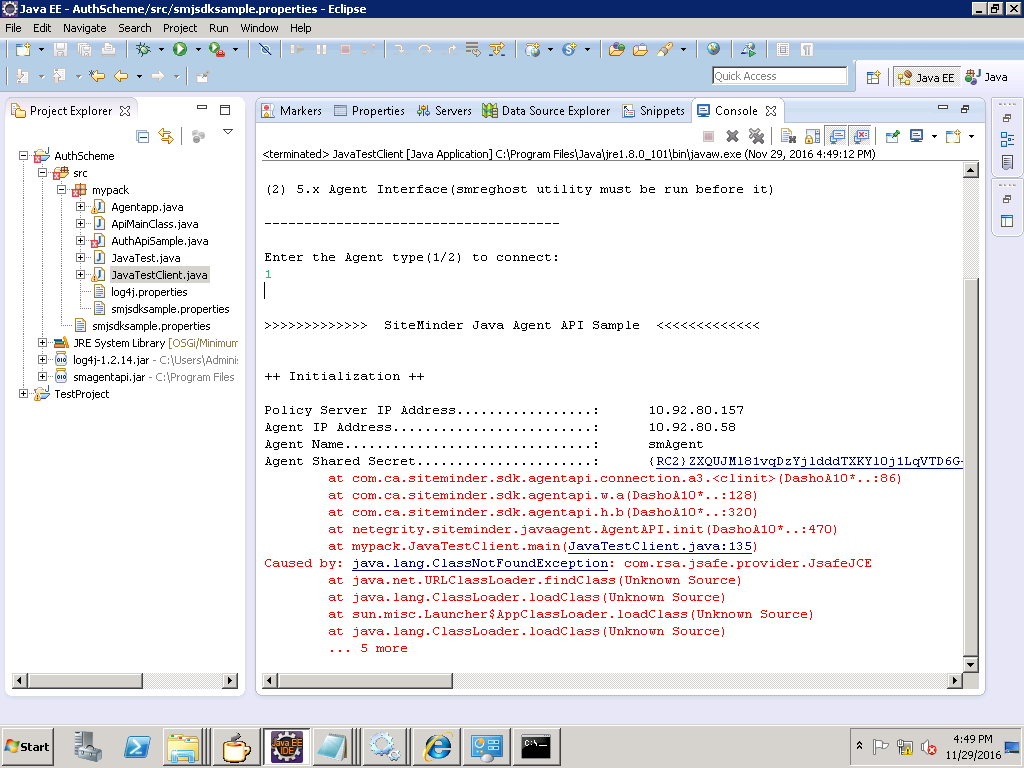Click the Clear Console icon

click(788, 136)
